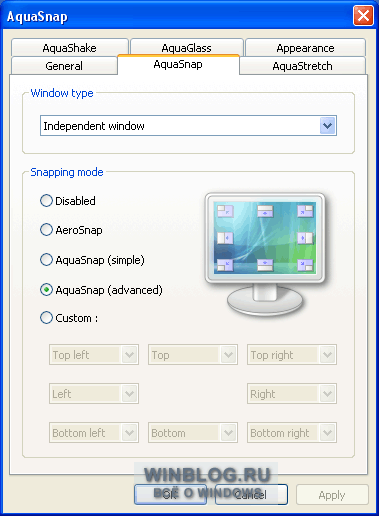Click the top-center snap icon on monitor preview

pyautogui.click(x=265, y=211)
